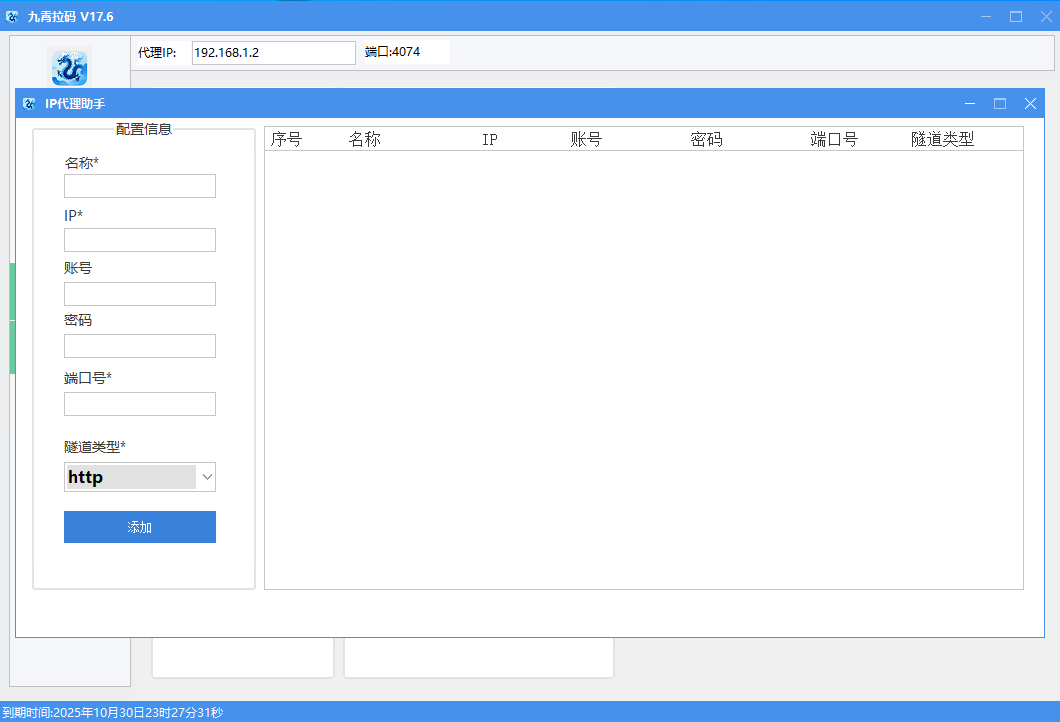Image resolution: width=1060 pixels, height=722 pixels.
Task: Click the 密码 column header in table
Action: (706, 140)
